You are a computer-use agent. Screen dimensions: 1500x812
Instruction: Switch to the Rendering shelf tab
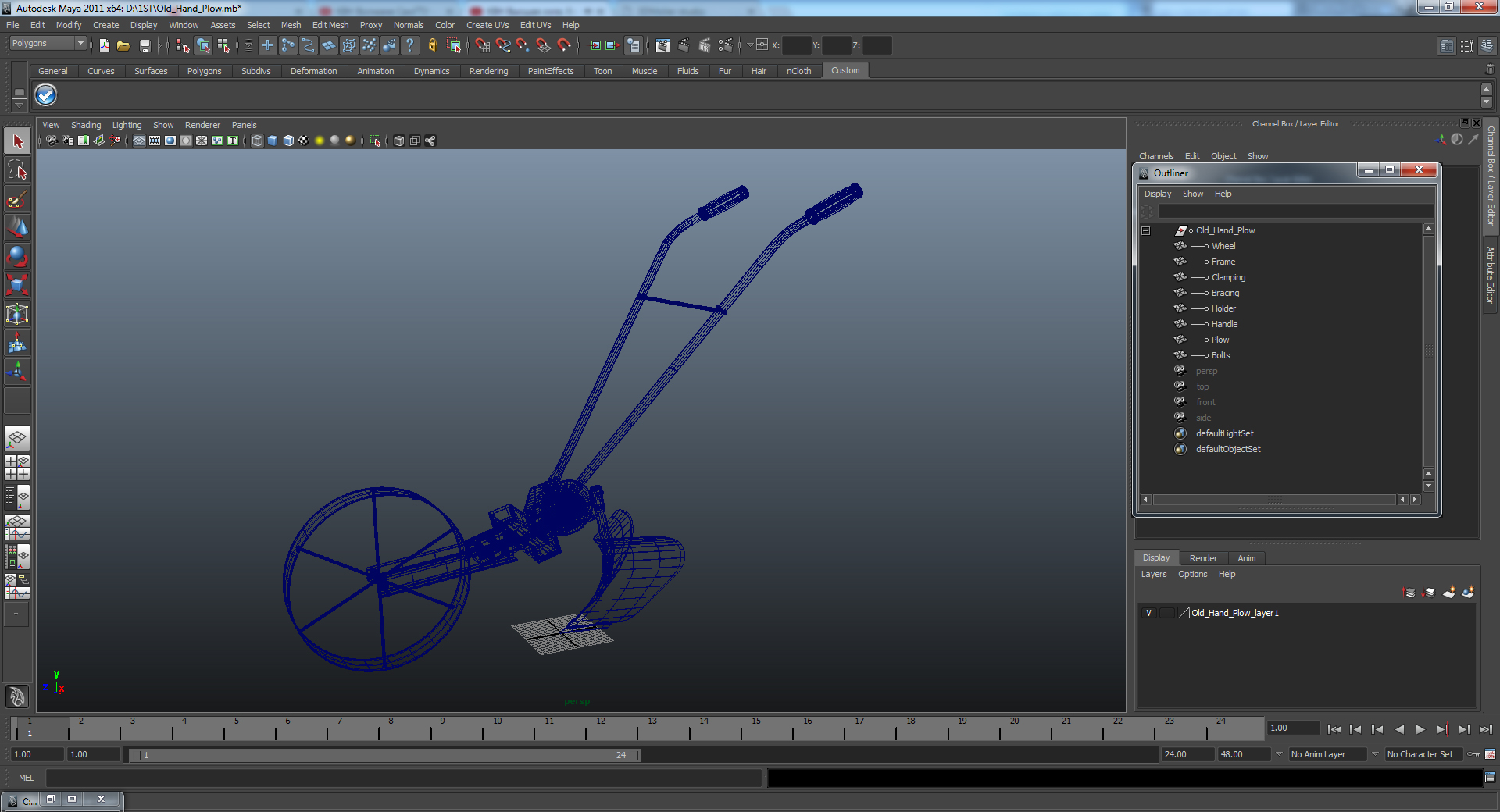tap(488, 71)
